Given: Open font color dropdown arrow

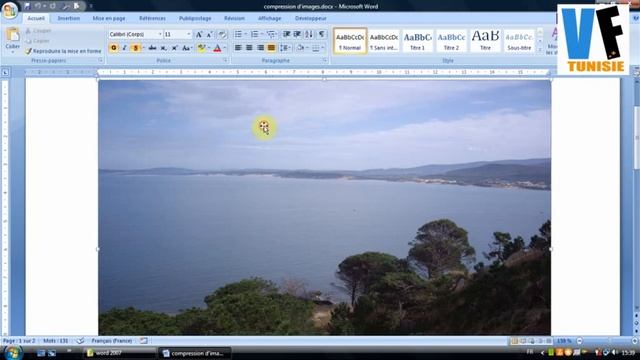Looking at the screenshot, I should tap(225, 48).
